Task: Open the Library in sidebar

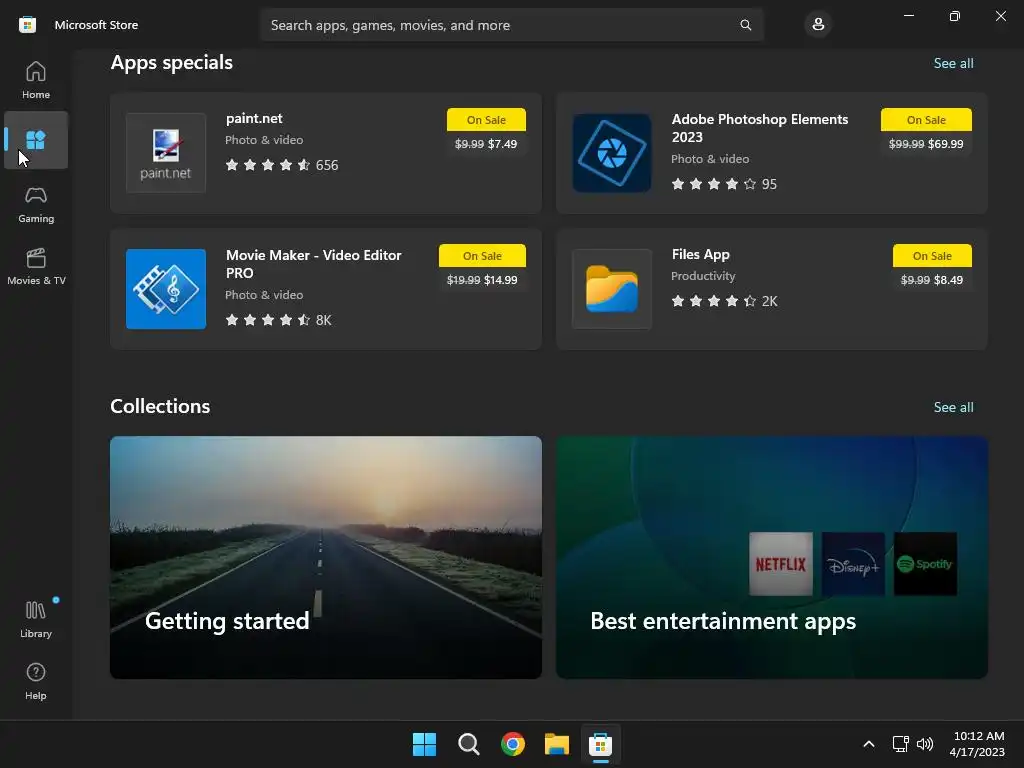Action: (x=36, y=619)
